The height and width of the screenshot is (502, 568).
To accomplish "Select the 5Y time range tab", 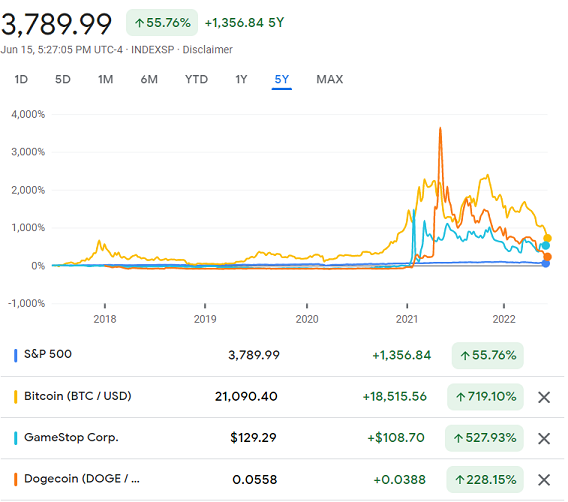I will pyautogui.click(x=282, y=79).
